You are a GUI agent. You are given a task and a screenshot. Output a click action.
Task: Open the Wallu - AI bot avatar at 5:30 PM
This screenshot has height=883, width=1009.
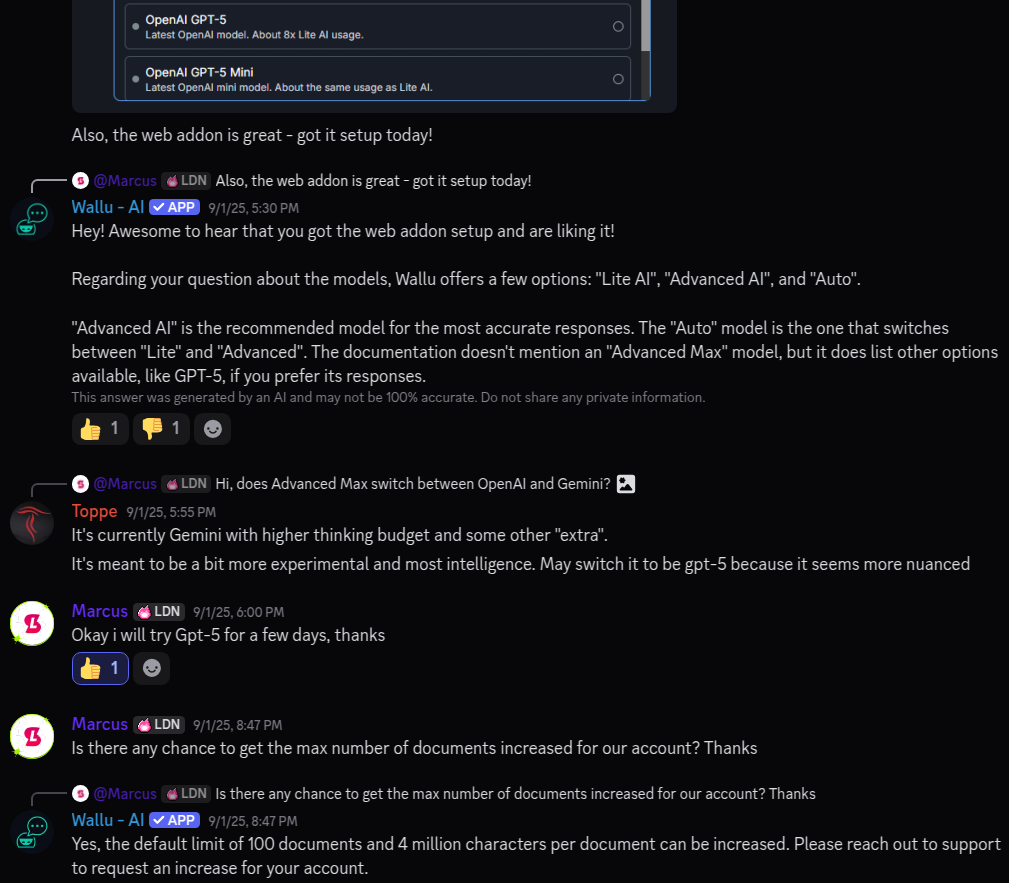(32, 217)
